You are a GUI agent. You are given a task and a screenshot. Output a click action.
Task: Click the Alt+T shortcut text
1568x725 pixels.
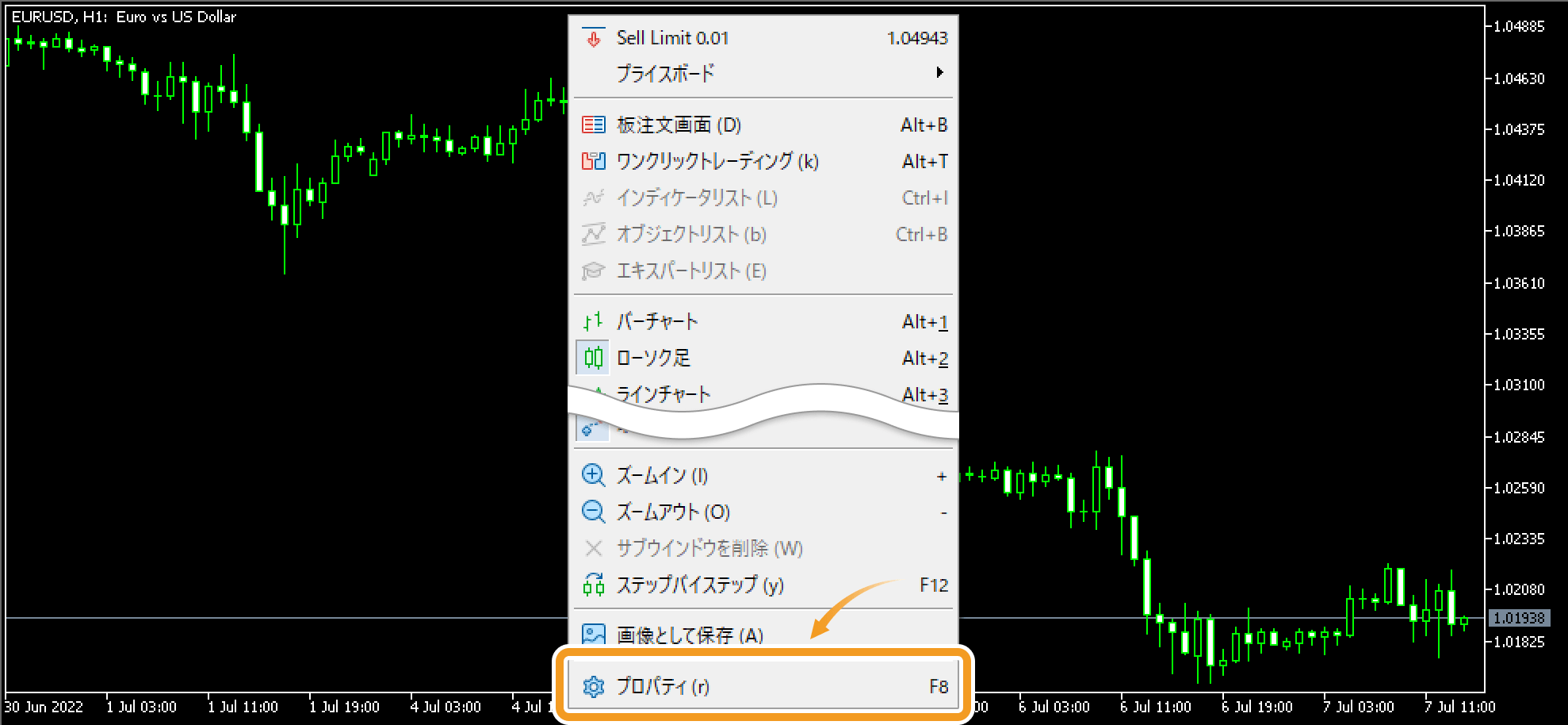[925, 161]
